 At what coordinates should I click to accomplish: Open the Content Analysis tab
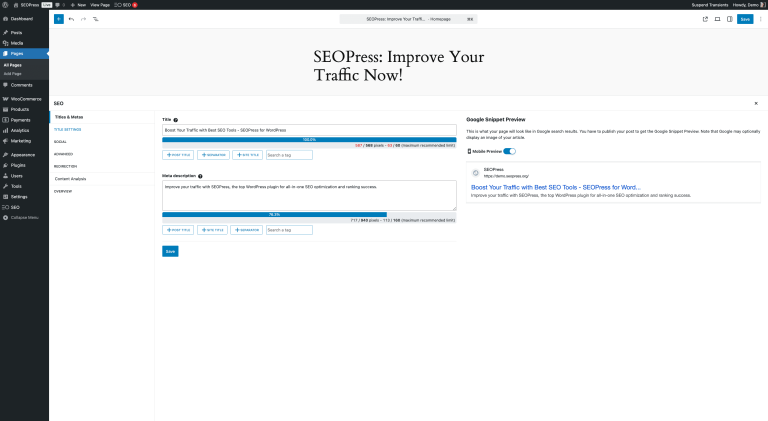point(70,178)
